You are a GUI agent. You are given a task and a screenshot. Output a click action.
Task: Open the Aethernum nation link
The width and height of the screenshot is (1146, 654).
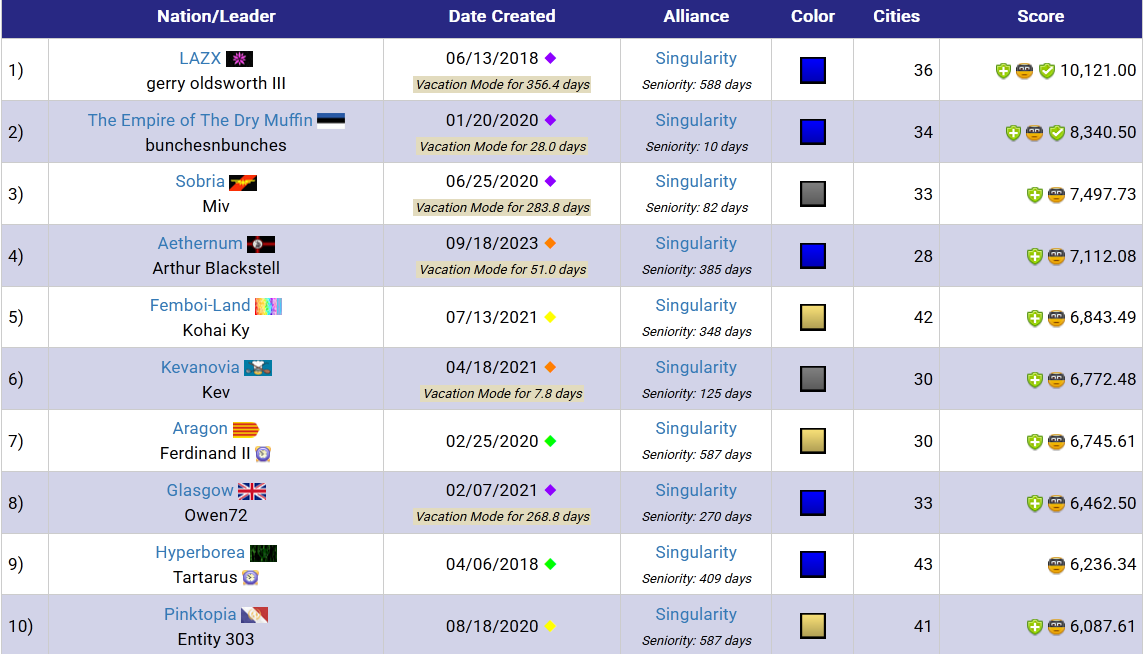coord(200,243)
